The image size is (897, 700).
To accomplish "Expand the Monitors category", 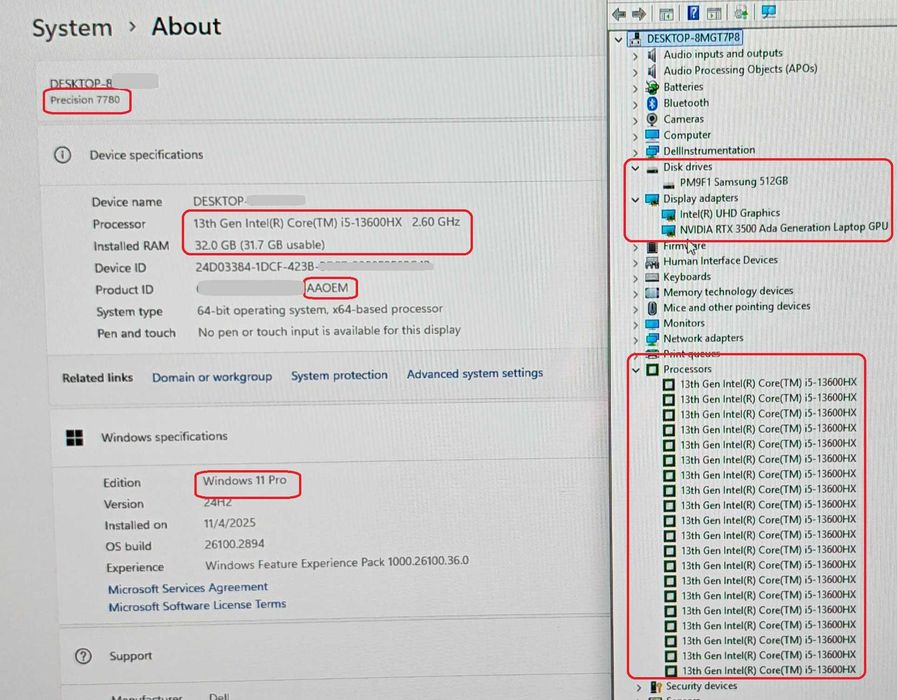I will [636, 324].
